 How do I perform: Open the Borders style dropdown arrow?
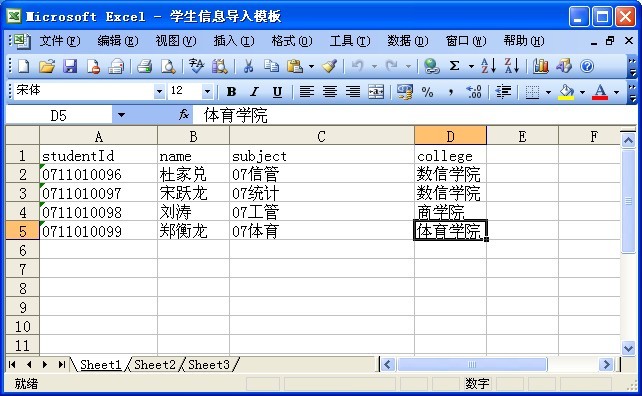[548, 92]
